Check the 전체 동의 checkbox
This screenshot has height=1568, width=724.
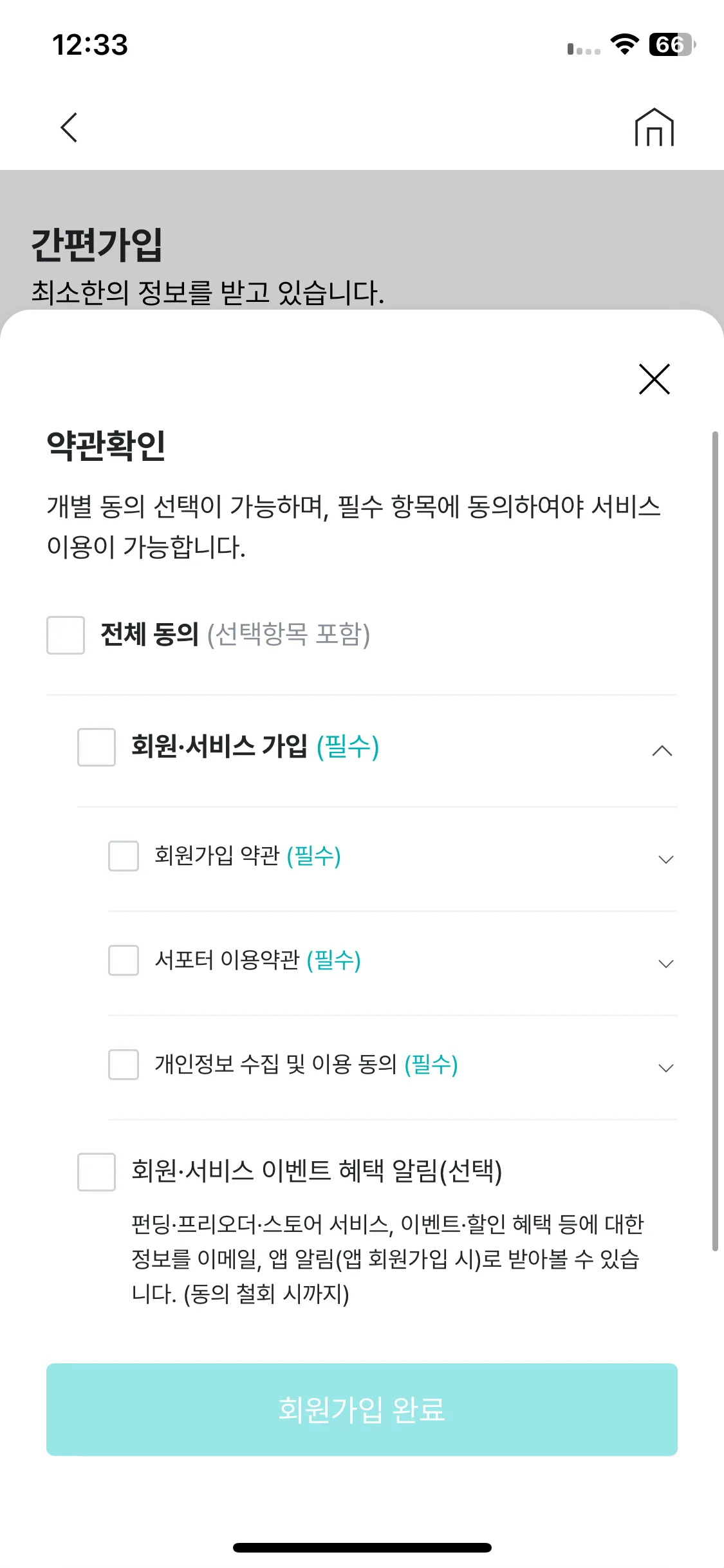pyautogui.click(x=66, y=635)
